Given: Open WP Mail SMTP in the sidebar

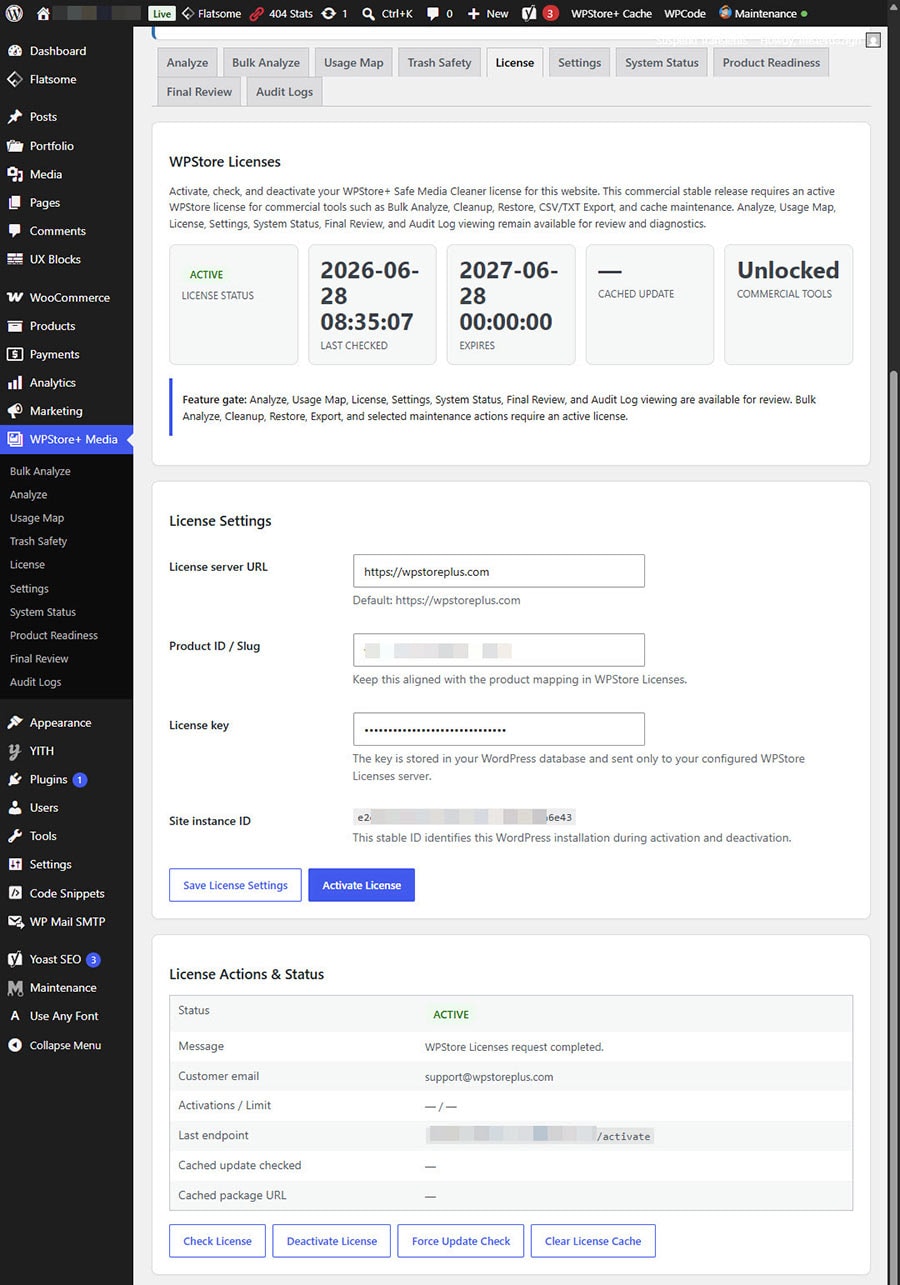Looking at the screenshot, I should point(66,922).
